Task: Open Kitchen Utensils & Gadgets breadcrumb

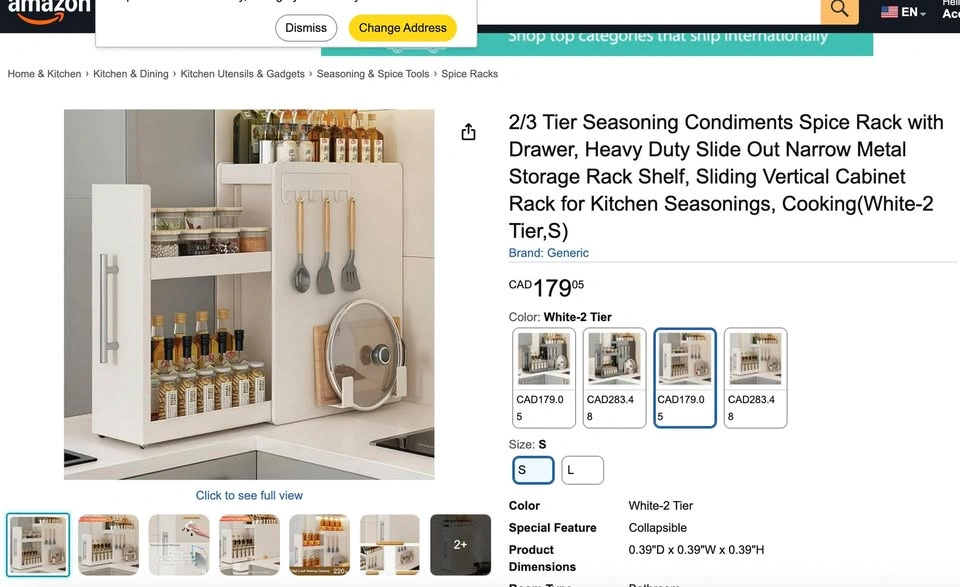Action: coord(242,74)
